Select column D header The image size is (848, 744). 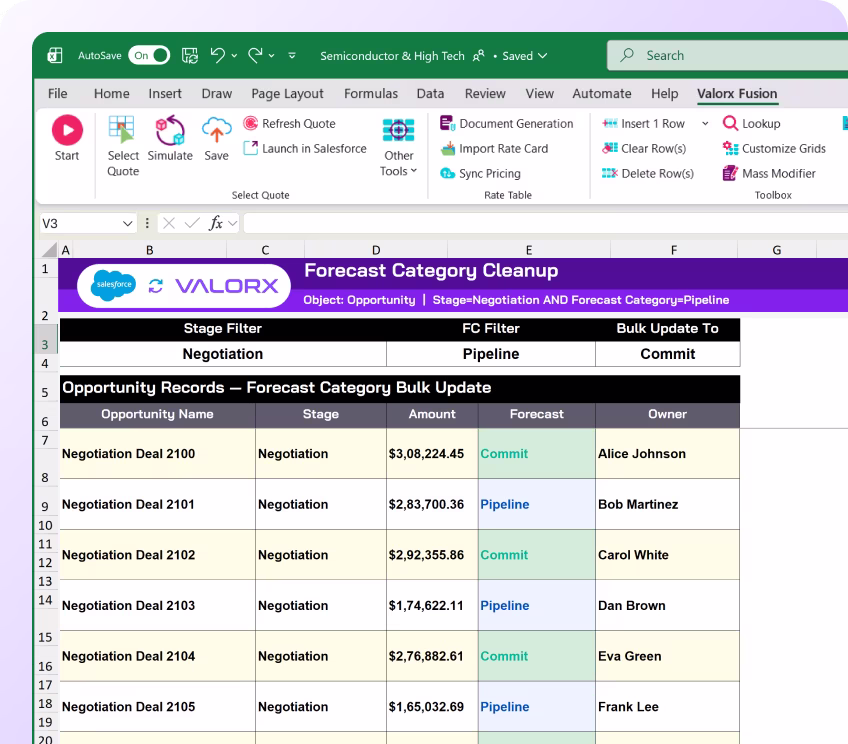[x=376, y=250]
